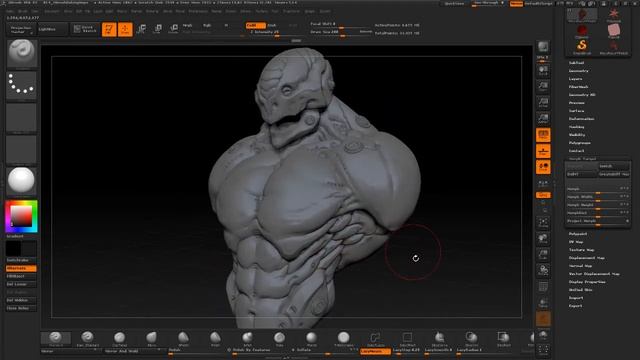640x360 pixels.
Task: Open the Preferences menu
Action: [x=198, y=11]
